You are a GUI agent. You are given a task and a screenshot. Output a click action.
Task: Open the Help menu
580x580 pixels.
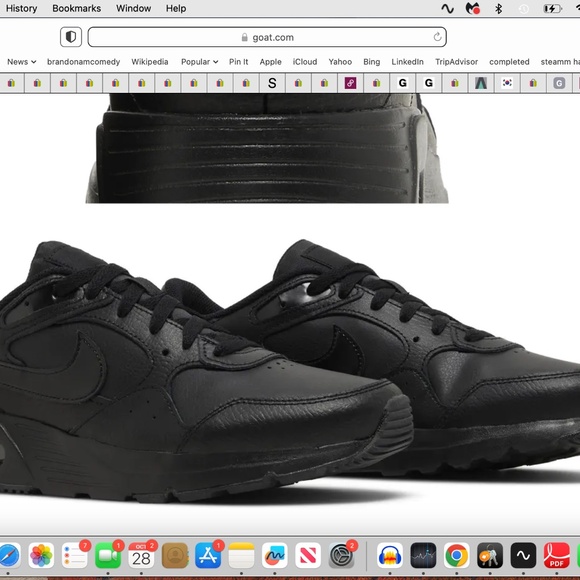click(176, 8)
